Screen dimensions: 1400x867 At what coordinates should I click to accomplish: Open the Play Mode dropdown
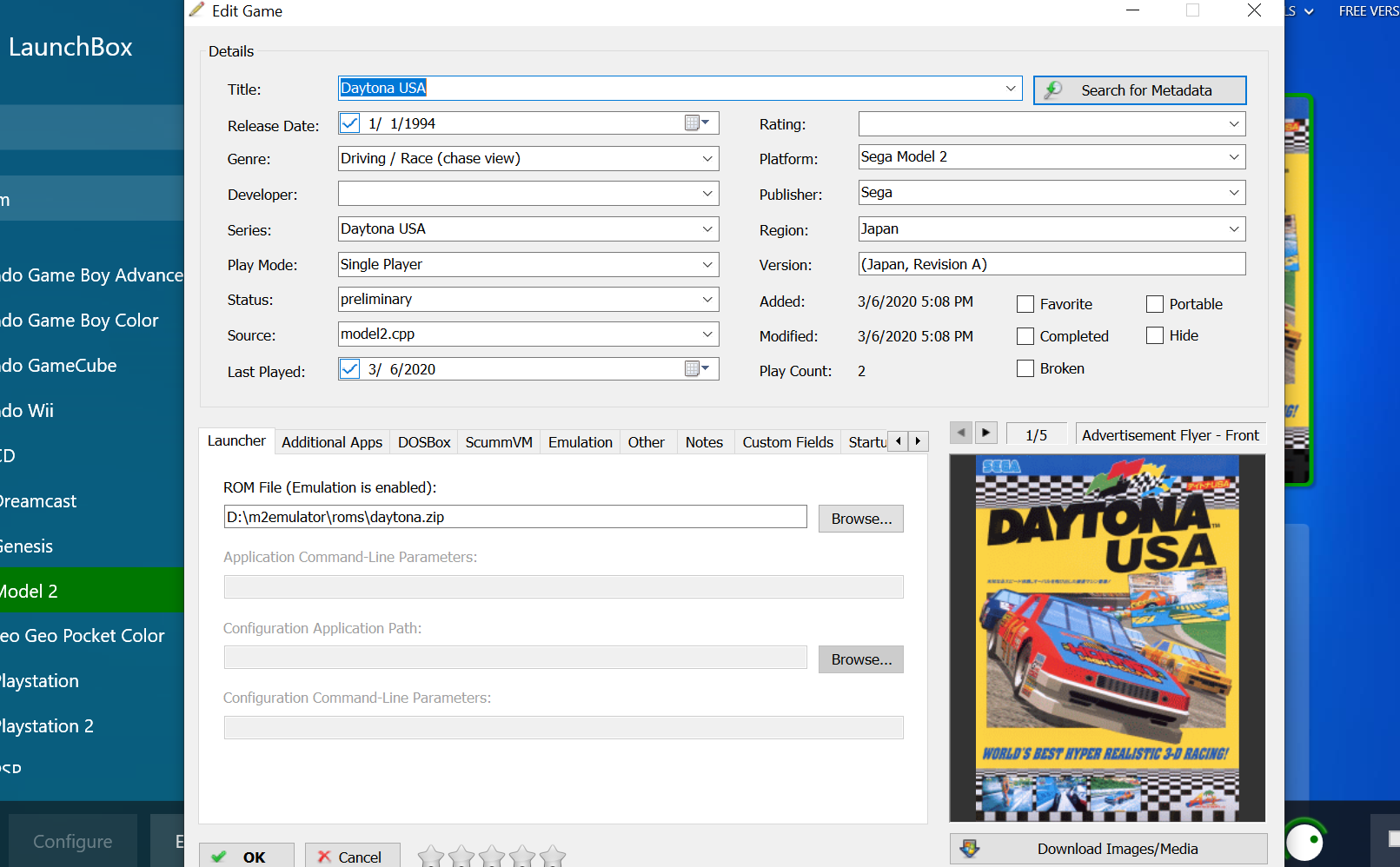pyautogui.click(x=707, y=265)
